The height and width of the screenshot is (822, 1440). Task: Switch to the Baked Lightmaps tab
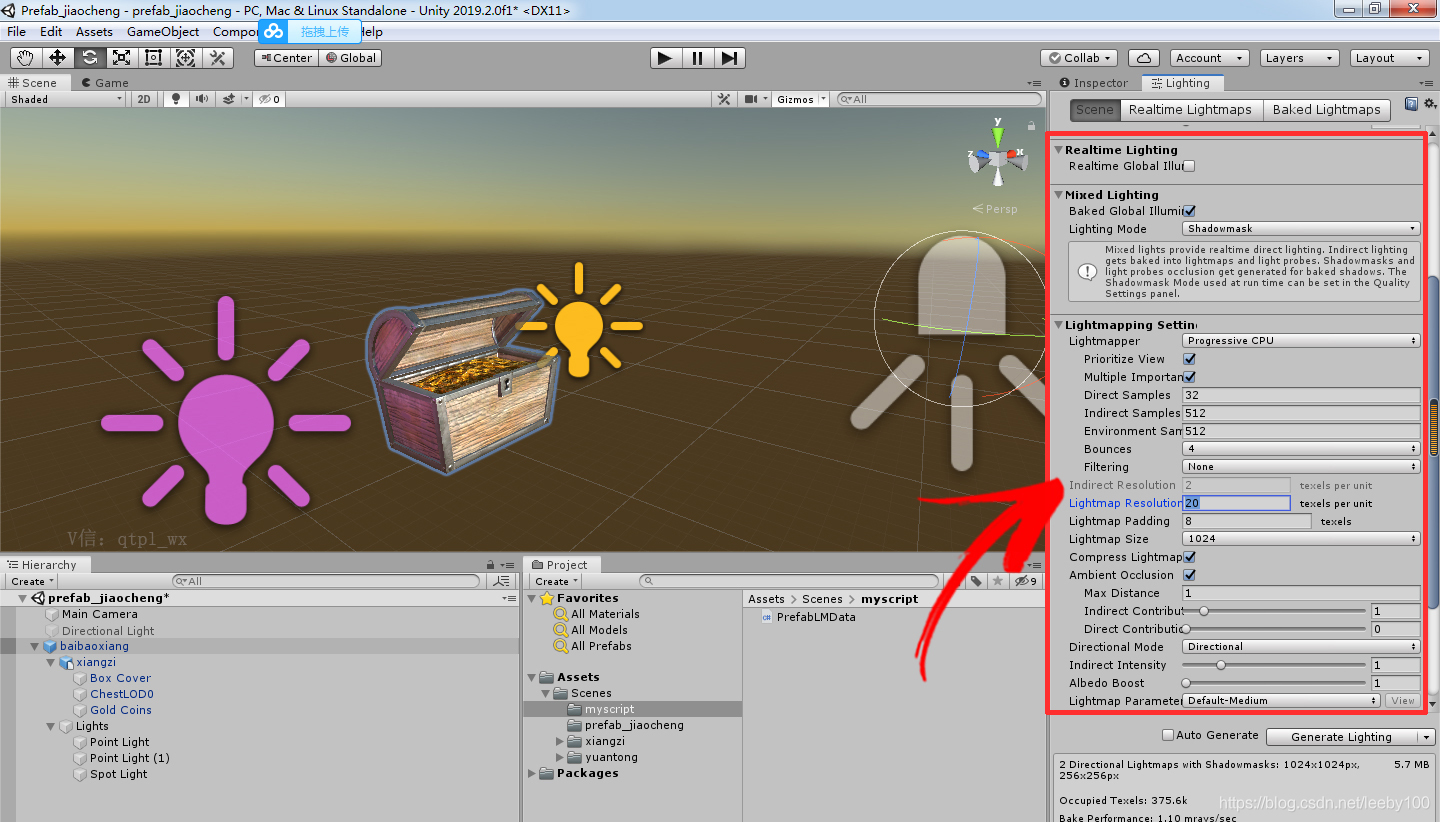(x=1326, y=110)
